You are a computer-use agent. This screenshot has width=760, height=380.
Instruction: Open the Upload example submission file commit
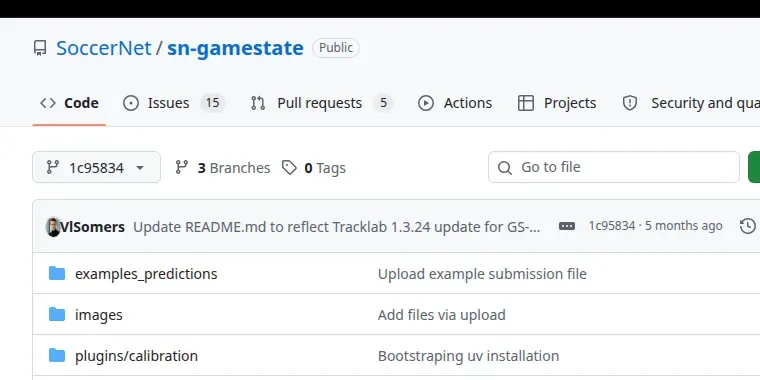(x=482, y=274)
